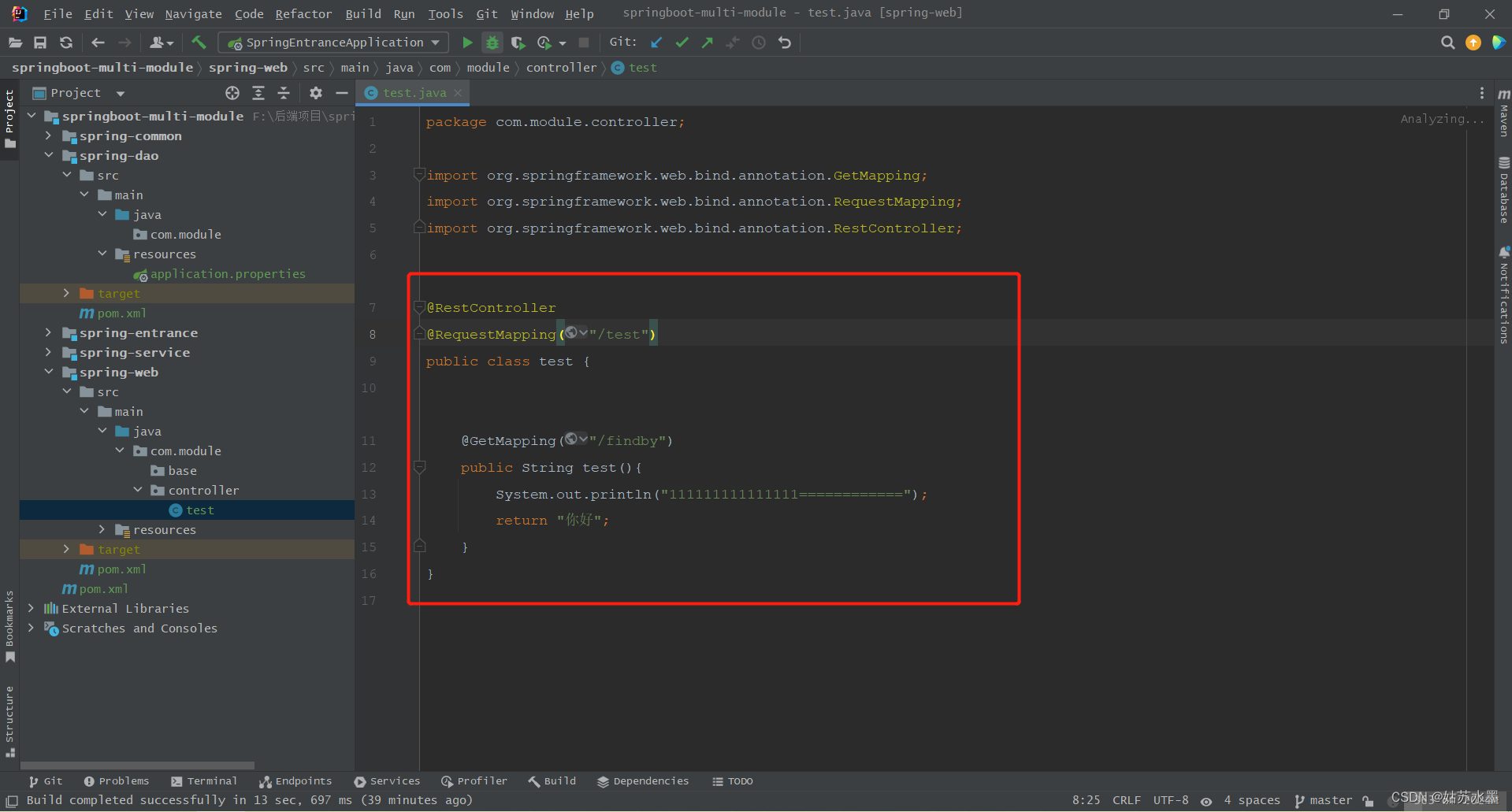The width and height of the screenshot is (1512, 812).
Task: Open SpringEntranceApplication run configuration dropdown
Action: [333, 43]
